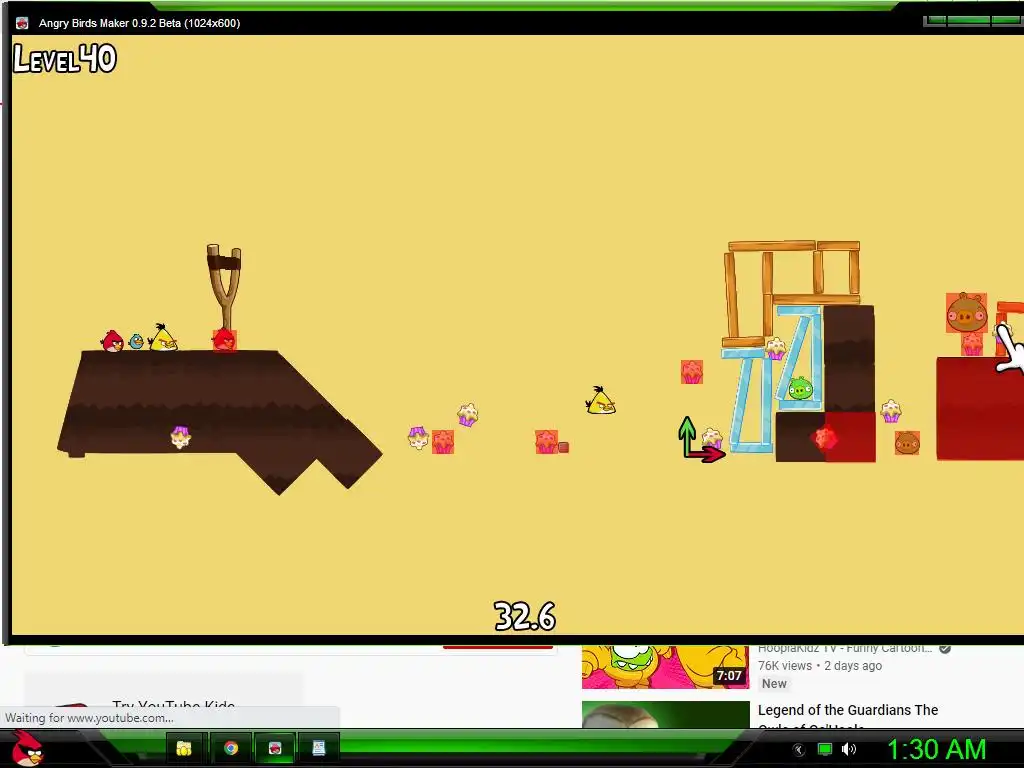Click the HooplaKidz TV channel name
Viewport: 1024px width, 768px height.
[x=845, y=648]
